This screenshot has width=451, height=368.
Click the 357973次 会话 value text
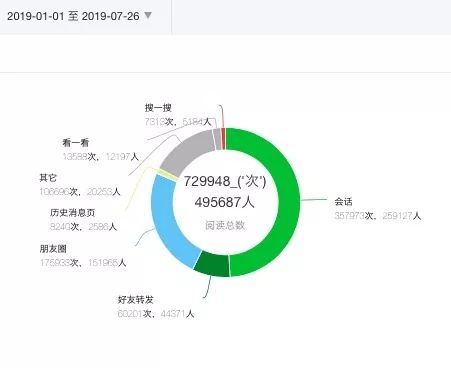tap(354, 216)
